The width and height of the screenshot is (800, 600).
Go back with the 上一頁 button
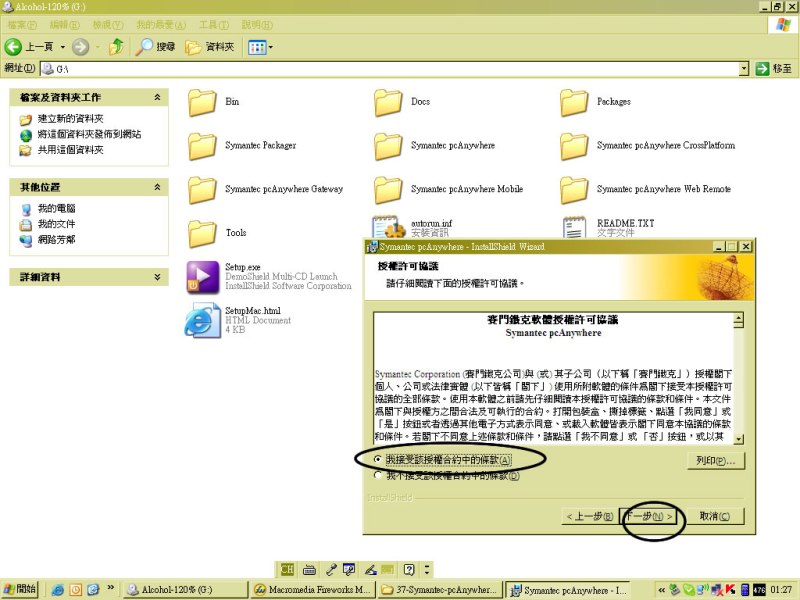coord(29,47)
